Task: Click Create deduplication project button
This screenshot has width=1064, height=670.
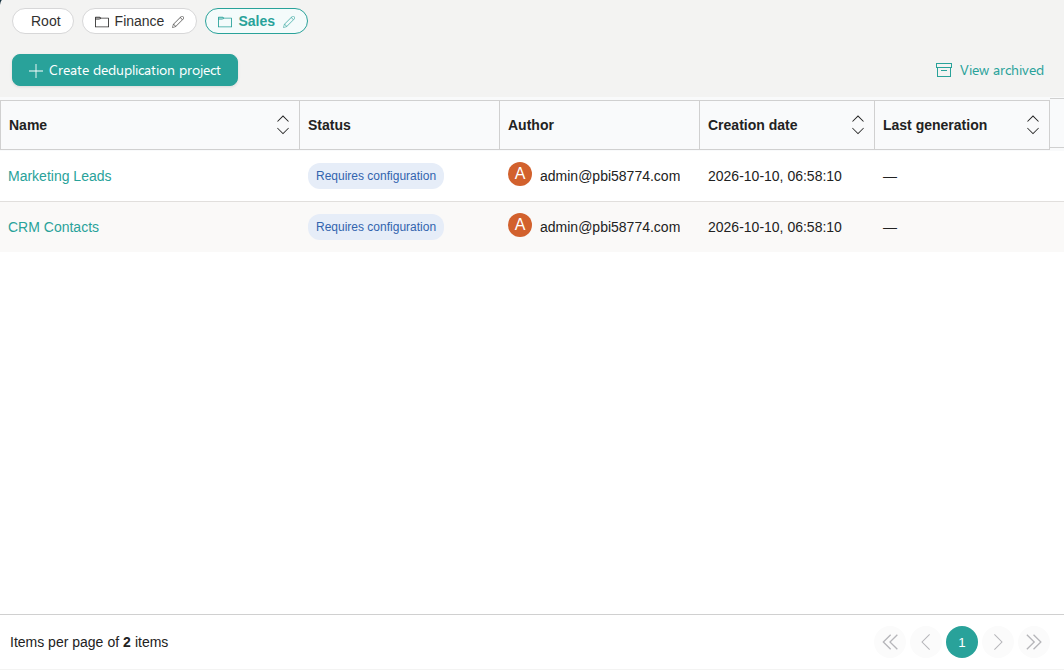Action: [x=125, y=70]
